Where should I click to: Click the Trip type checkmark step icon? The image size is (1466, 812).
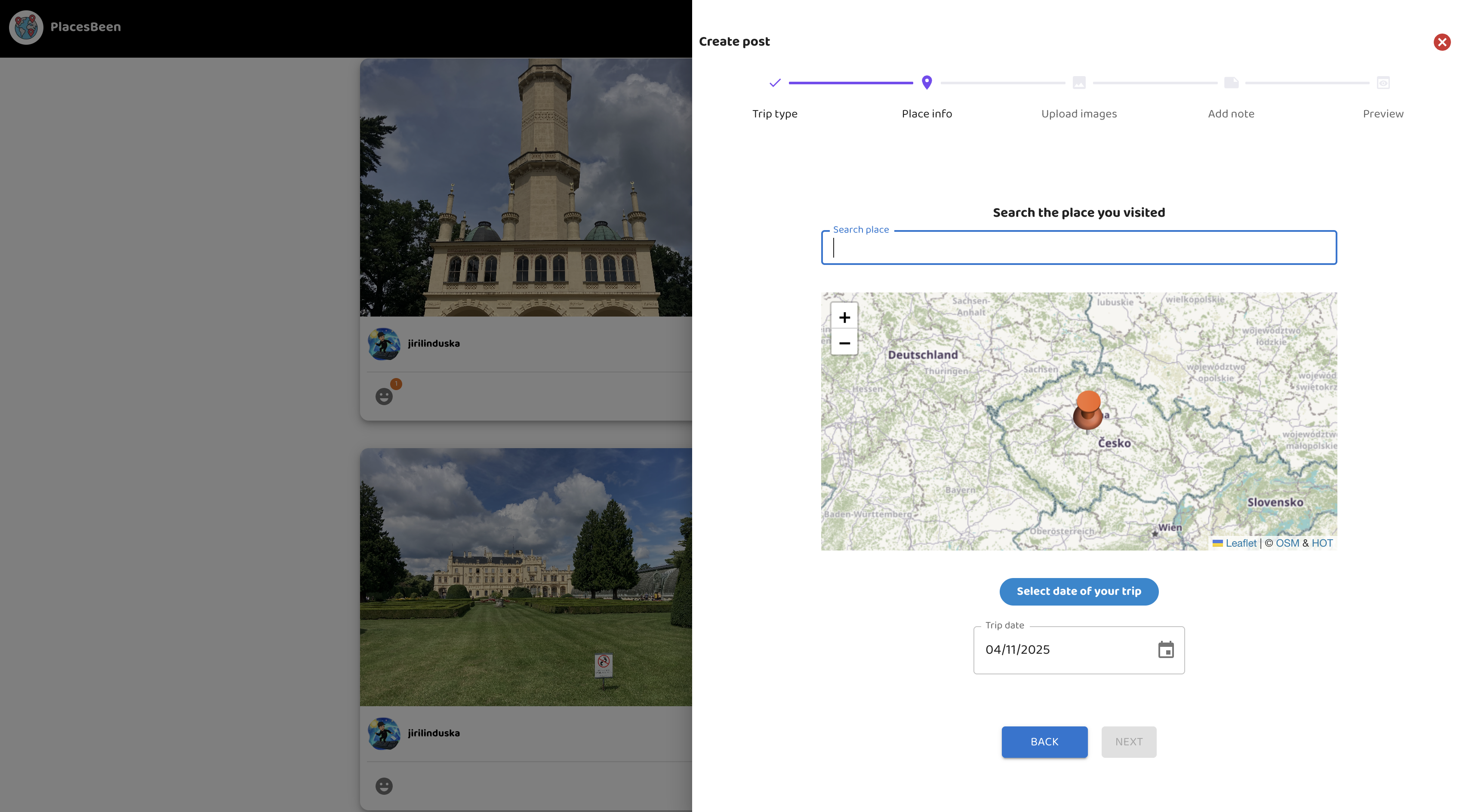click(x=775, y=83)
